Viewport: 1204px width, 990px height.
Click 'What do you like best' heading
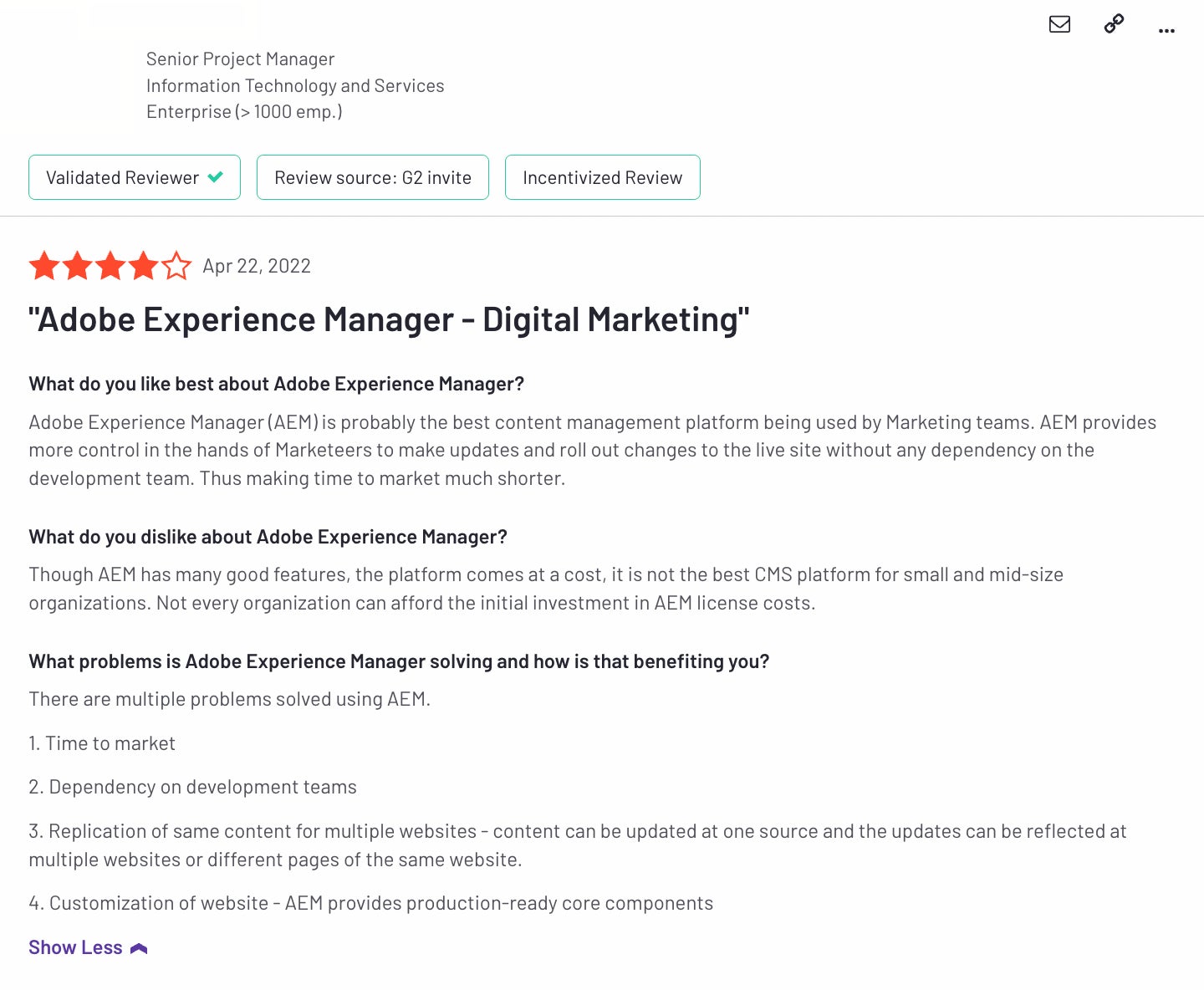pyautogui.click(x=276, y=384)
